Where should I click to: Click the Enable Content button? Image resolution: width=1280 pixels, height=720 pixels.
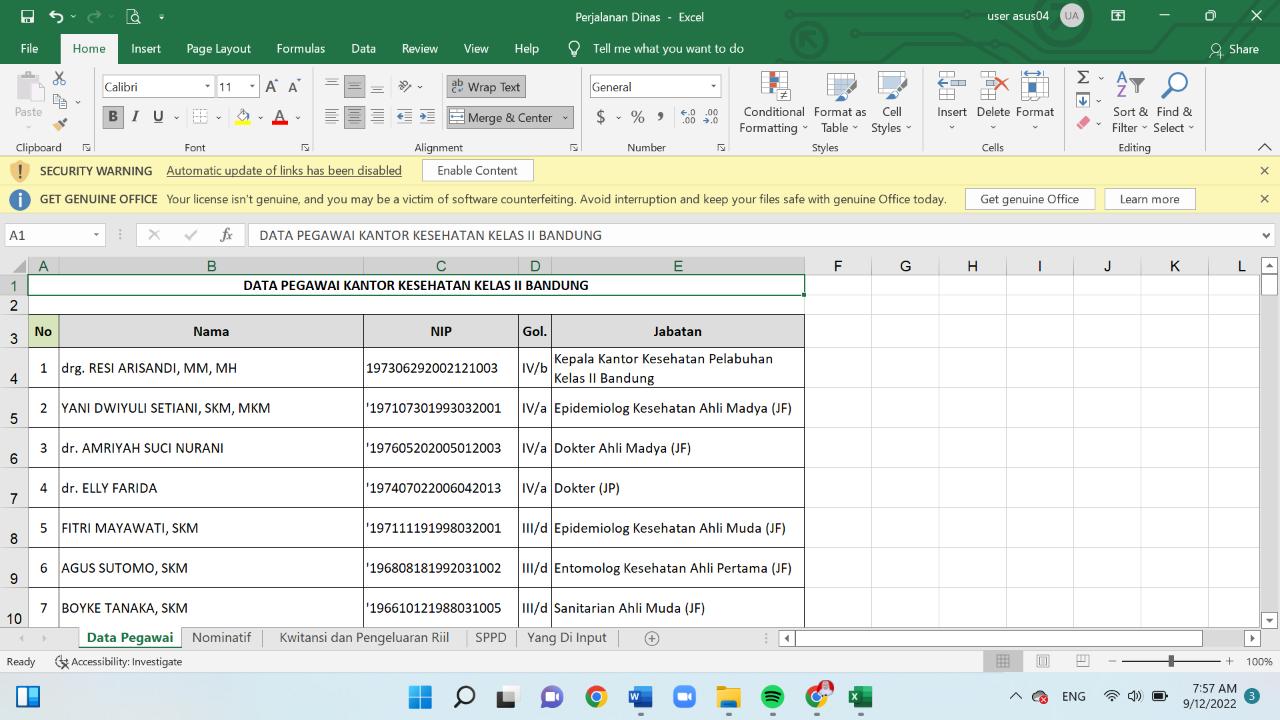click(477, 170)
